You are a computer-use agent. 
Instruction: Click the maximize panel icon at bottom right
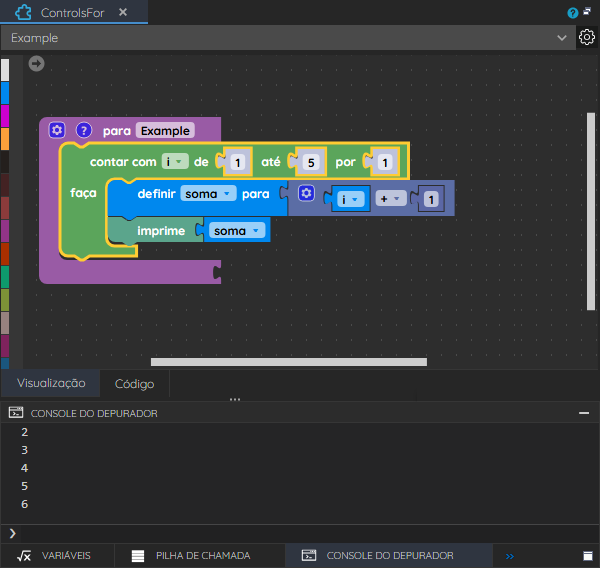coord(588,556)
